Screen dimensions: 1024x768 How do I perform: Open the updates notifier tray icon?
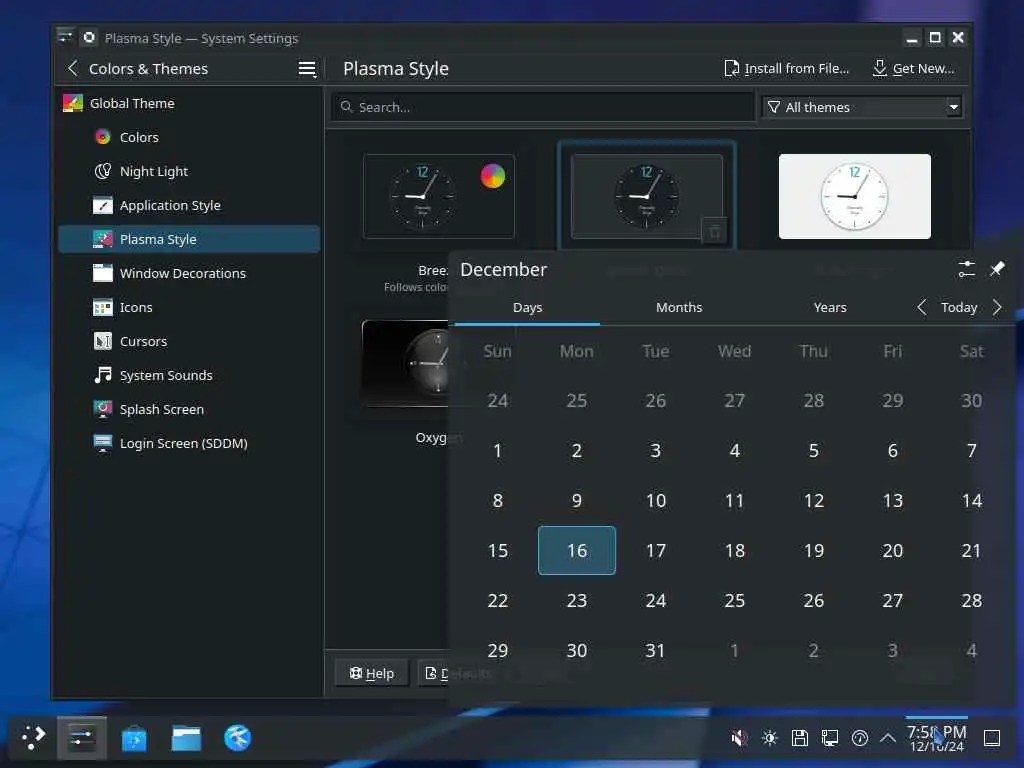tap(860, 739)
